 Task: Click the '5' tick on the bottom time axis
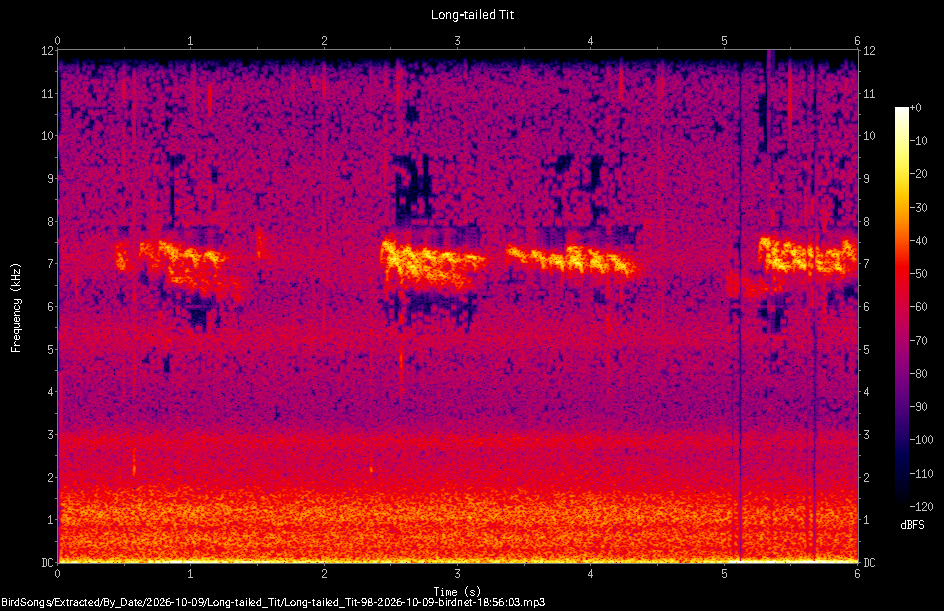[x=724, y=574]
